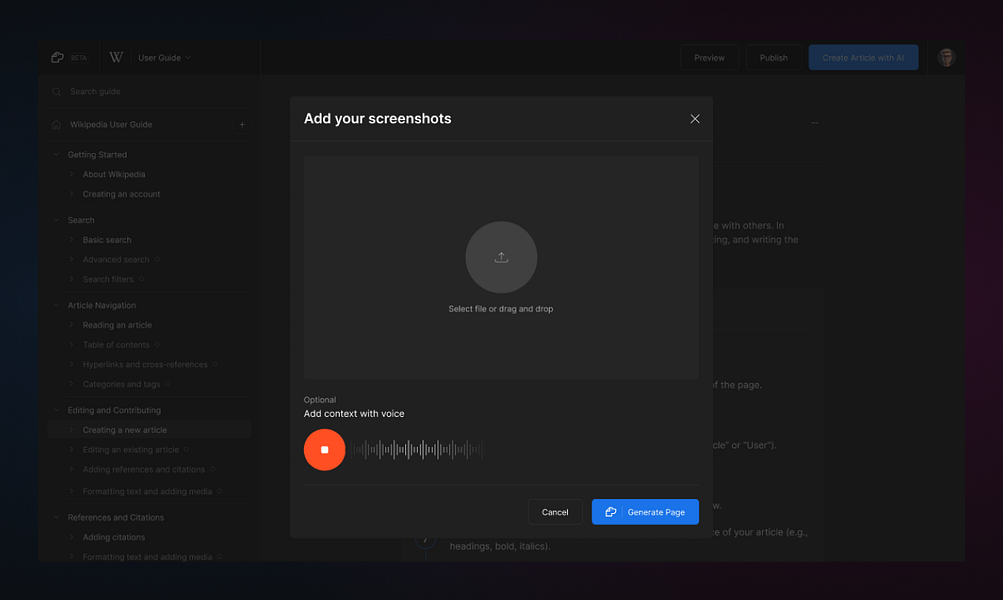Open Formatting text under References and Citations
1003x600 pixels.
tap(147, 557)
